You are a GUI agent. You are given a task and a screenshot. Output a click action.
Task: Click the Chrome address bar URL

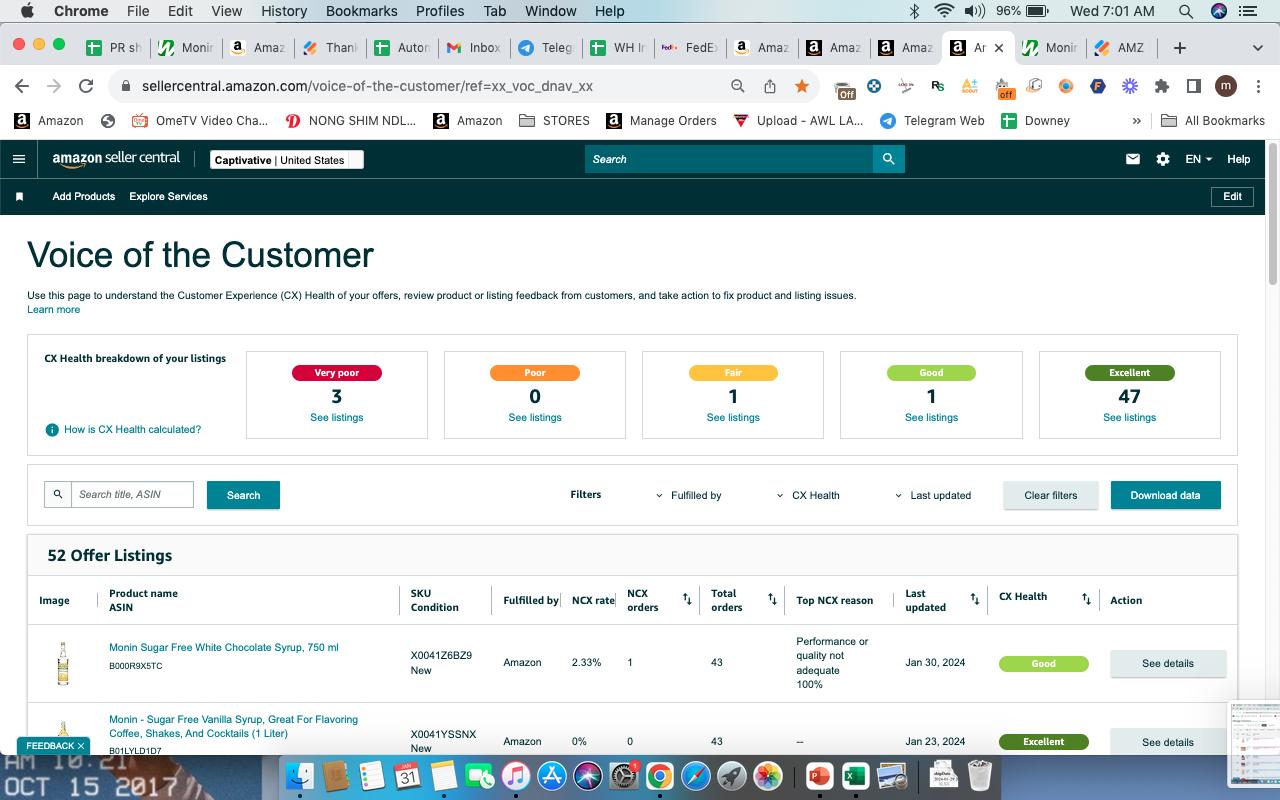pos(367,86)
